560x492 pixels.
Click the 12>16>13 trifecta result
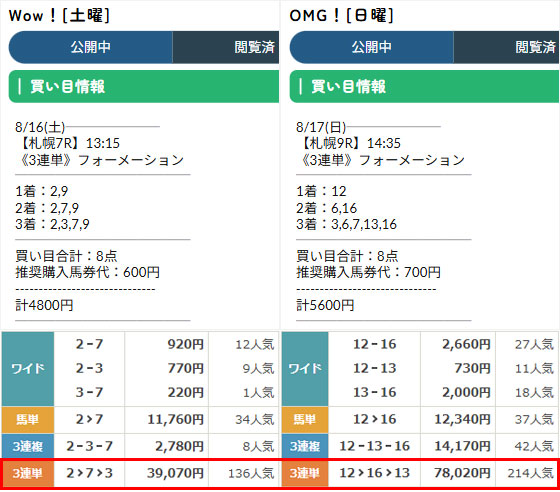(374, 473)
